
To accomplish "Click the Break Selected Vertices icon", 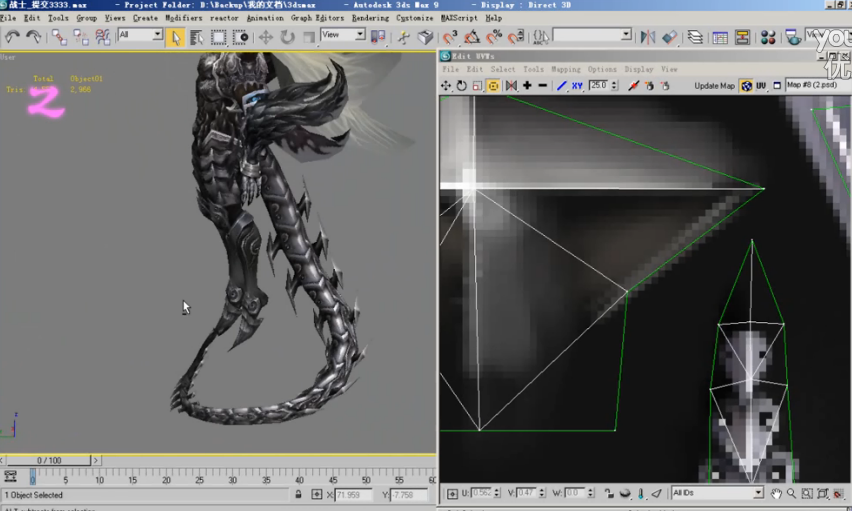I will [x=633, y=85].
